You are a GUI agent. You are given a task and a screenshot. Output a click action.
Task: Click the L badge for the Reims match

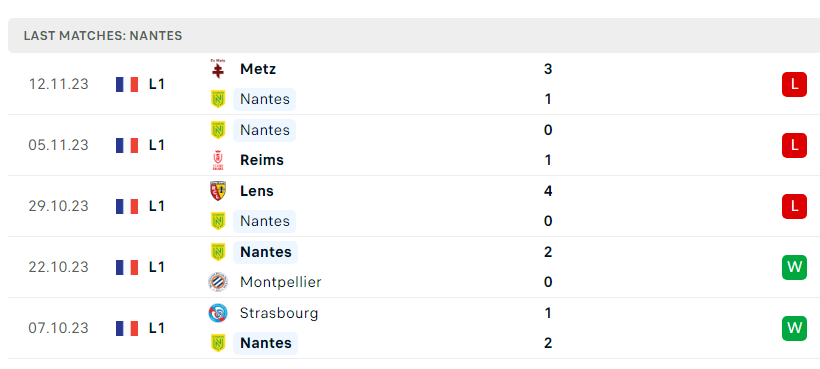click(x=794, y=145)
